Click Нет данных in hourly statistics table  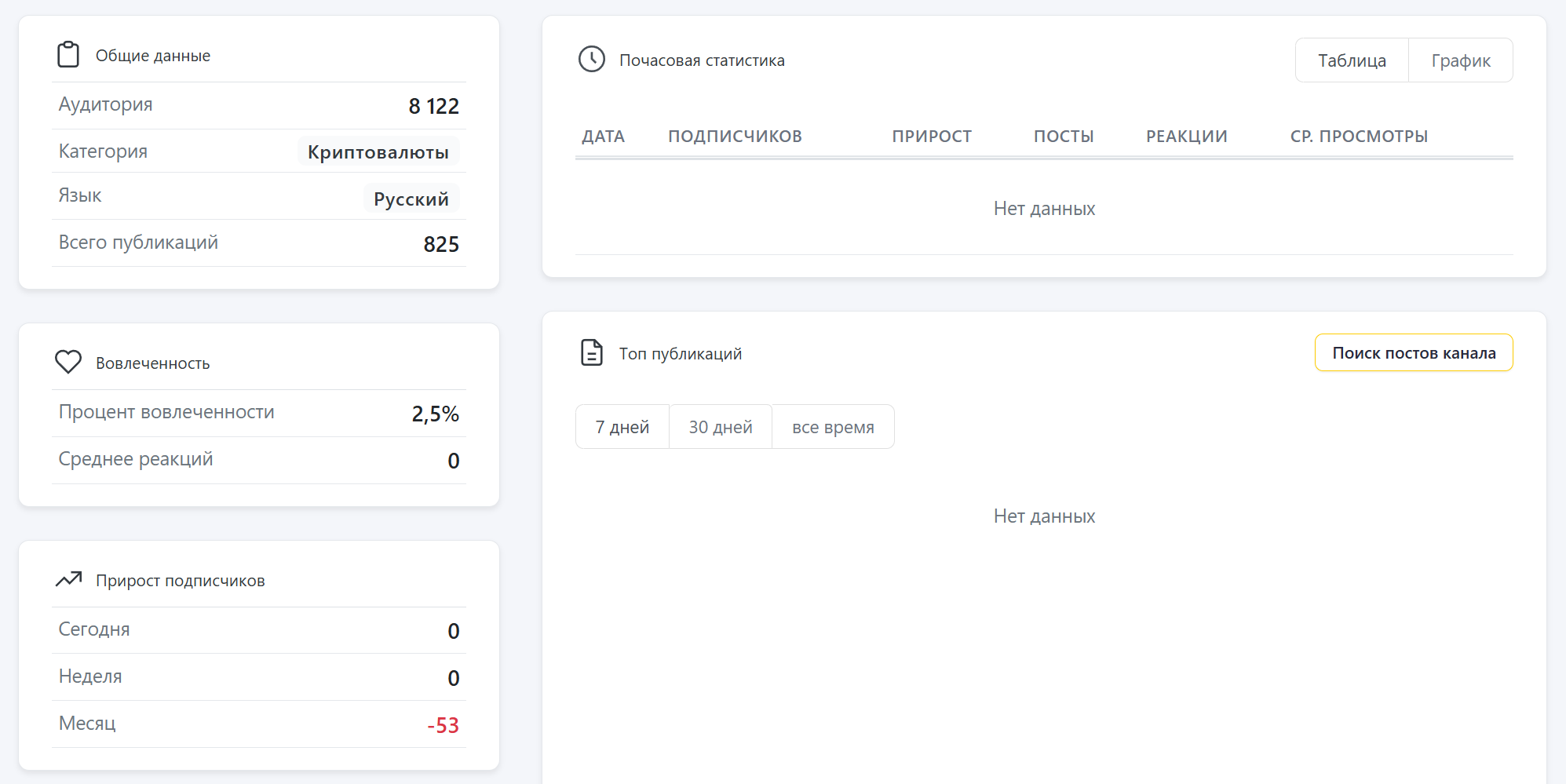coord(1044,209)
